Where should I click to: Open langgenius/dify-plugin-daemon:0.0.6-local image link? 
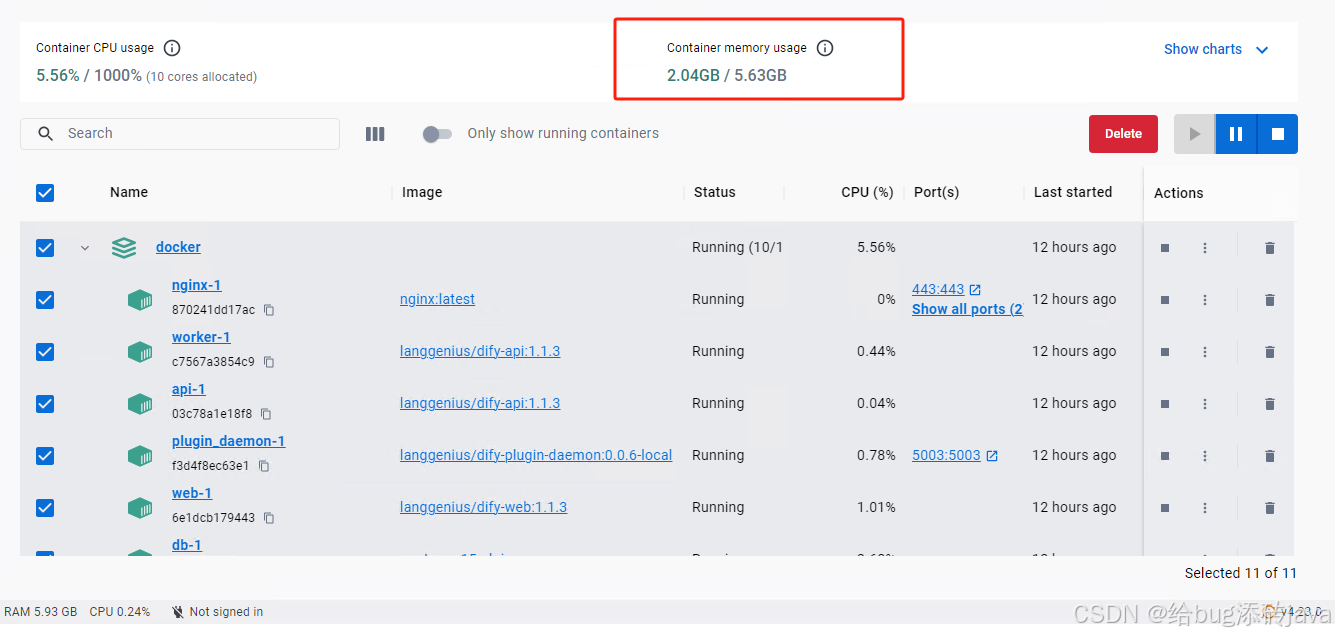tap(536, 455)
